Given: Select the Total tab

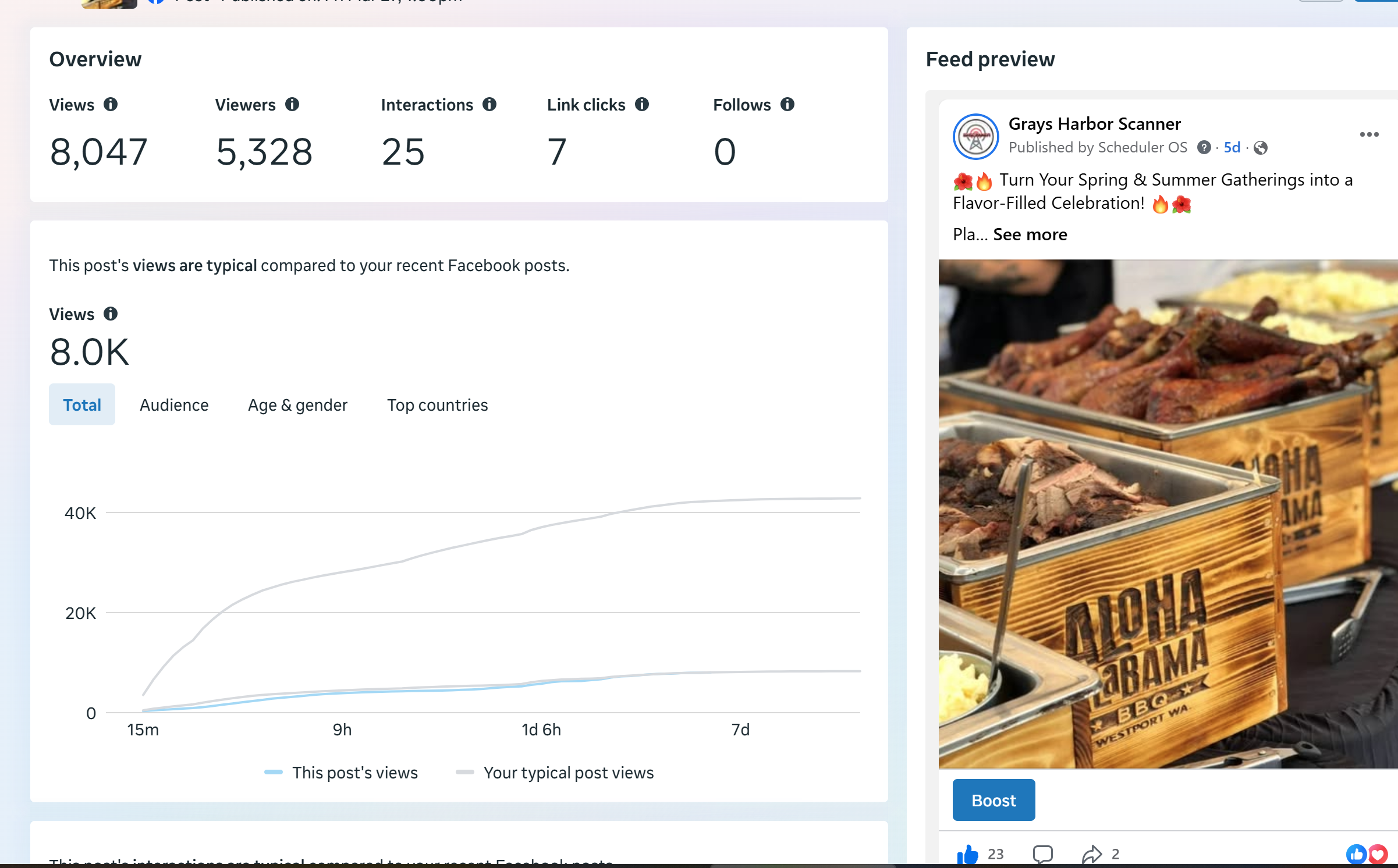Looking at the screenshot, I should (82, 405).
